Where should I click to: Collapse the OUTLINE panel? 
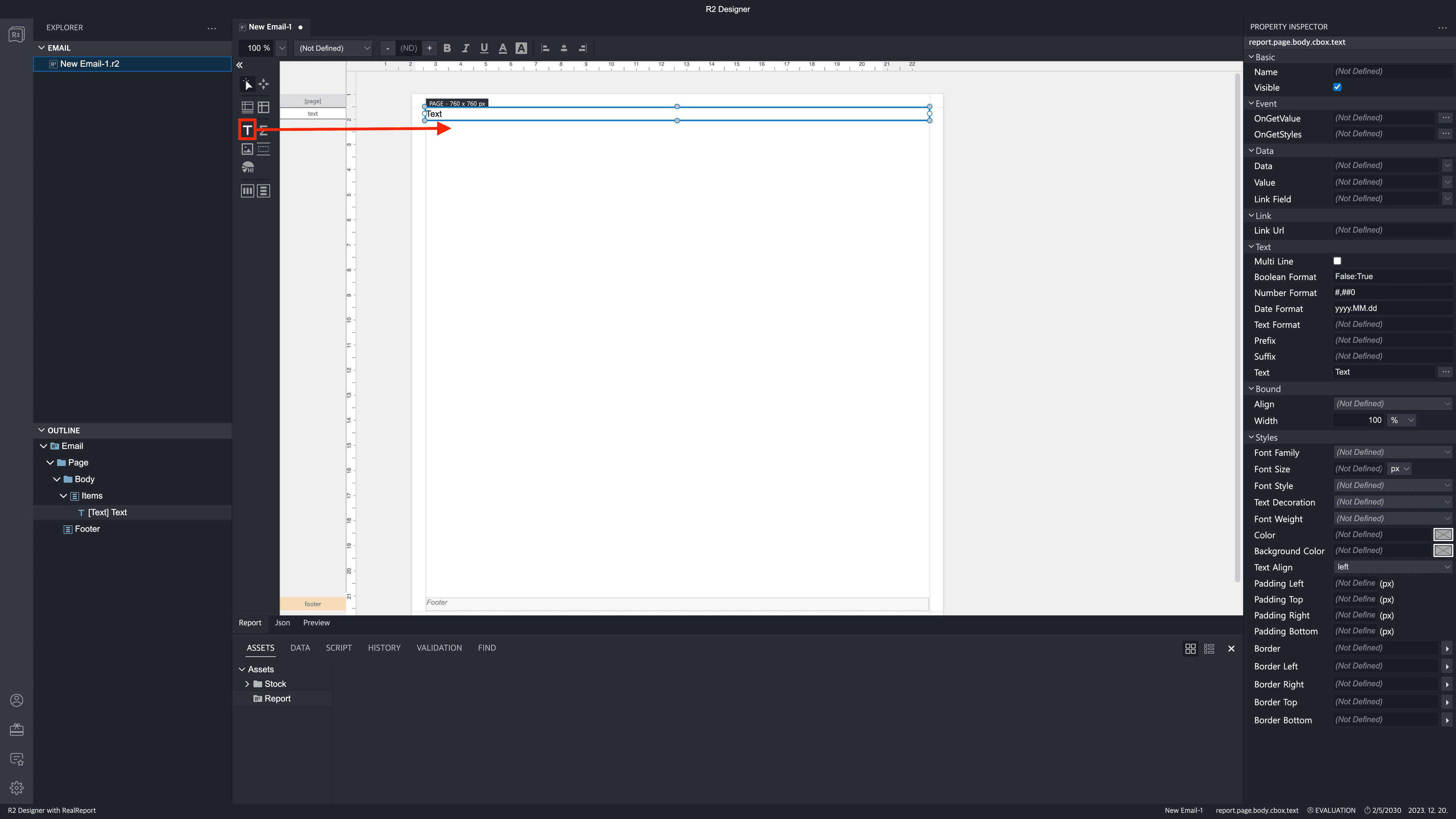tap(41, 430)
